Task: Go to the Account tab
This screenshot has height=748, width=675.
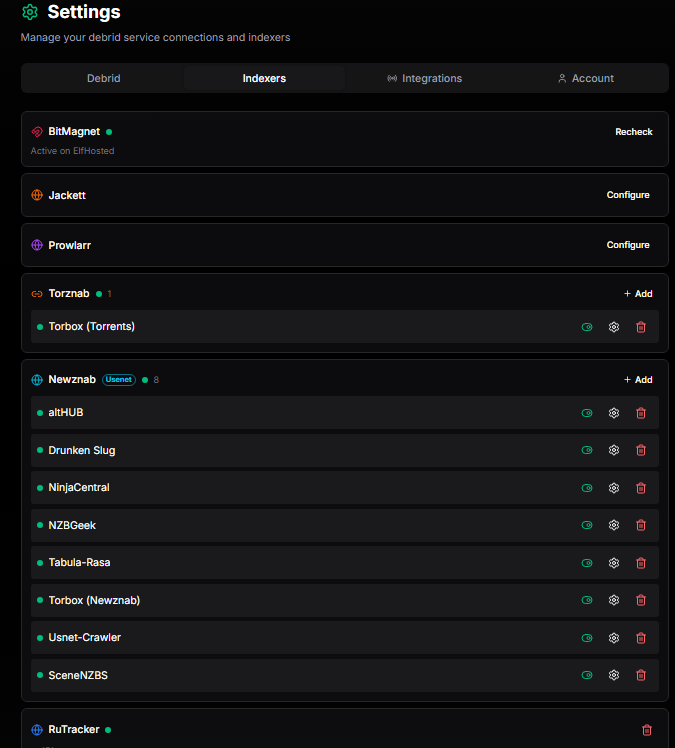Action: click(x=586, y=78)
